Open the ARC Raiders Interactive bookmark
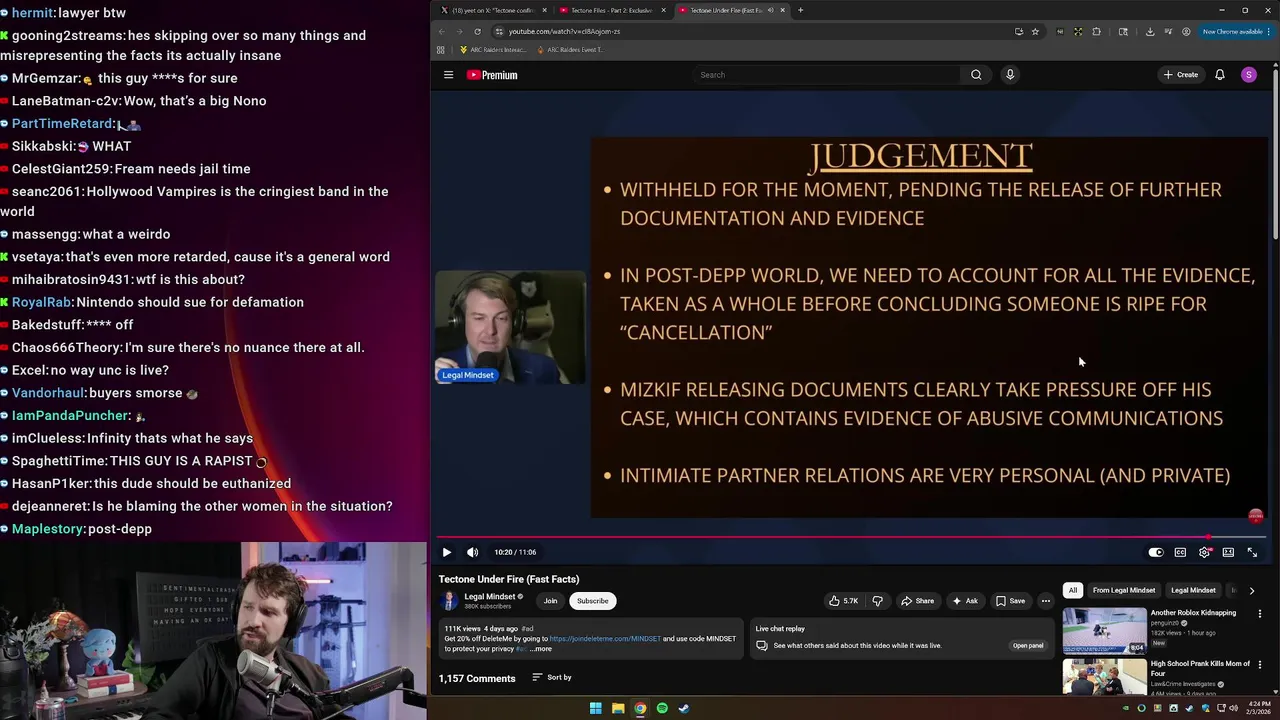This screenshot has width=1280, height=720. (493, 49)
